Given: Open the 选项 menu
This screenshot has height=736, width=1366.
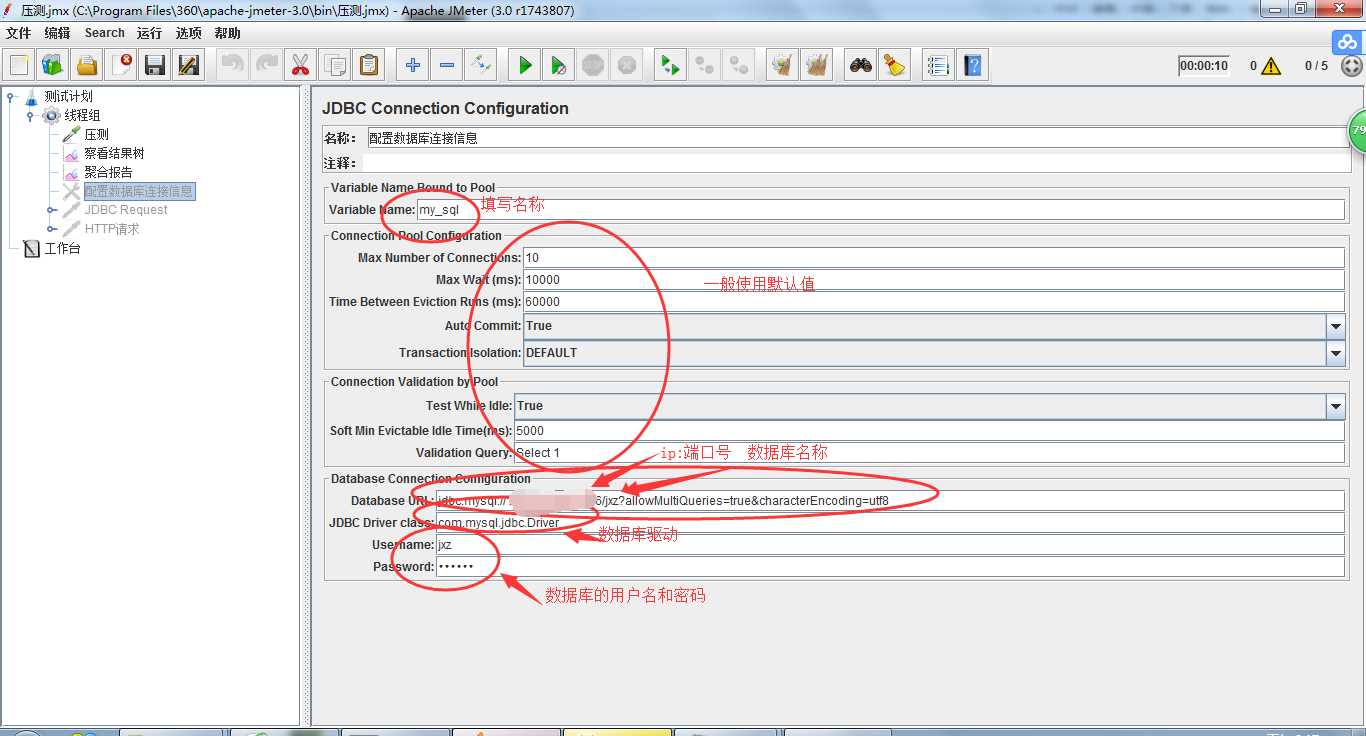Looking at the screenshot, I should pos(189,33).
